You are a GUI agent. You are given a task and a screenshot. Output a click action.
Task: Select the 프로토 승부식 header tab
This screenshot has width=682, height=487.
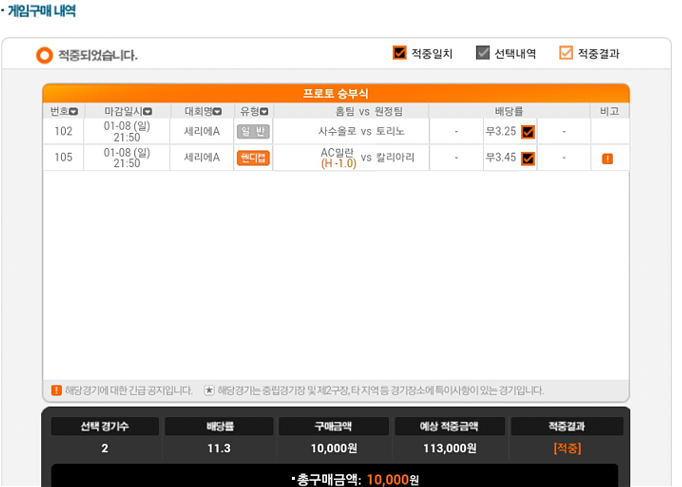[336, 93]
